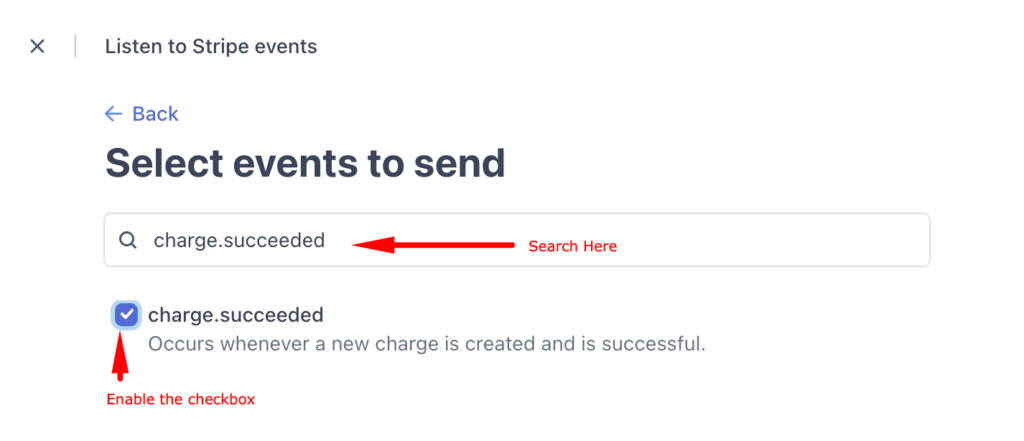Screen dimensions: 1024x441
Task: Click the typed charge.succeeded text in search field
Action: 239,240
